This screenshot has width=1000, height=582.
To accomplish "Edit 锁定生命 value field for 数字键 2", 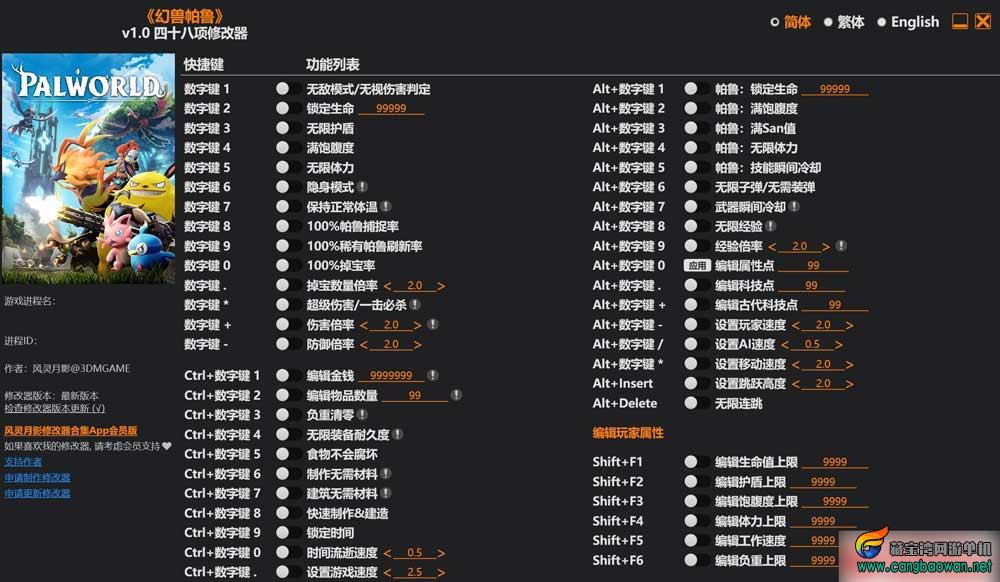I will 391,108.
